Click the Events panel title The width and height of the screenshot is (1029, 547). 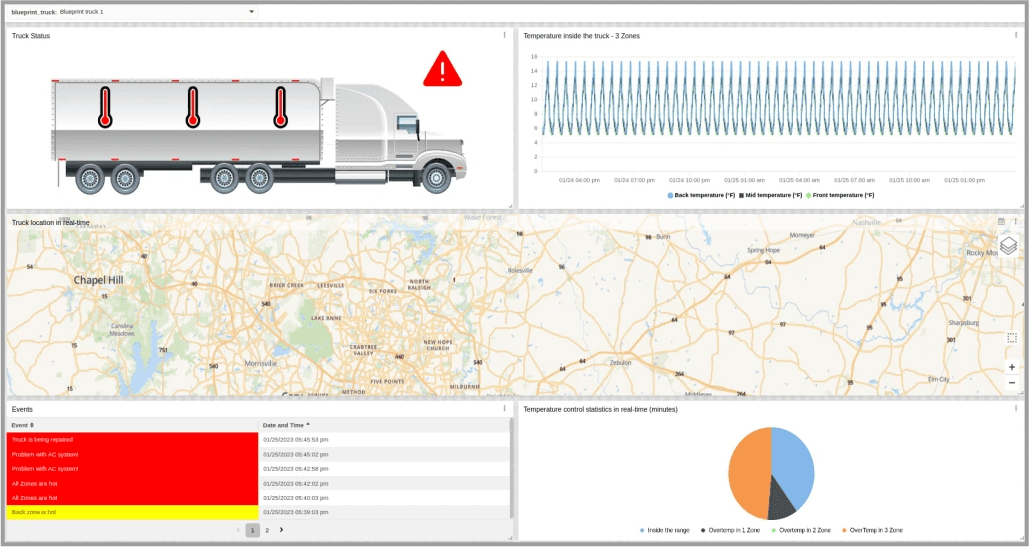point(22,409)
